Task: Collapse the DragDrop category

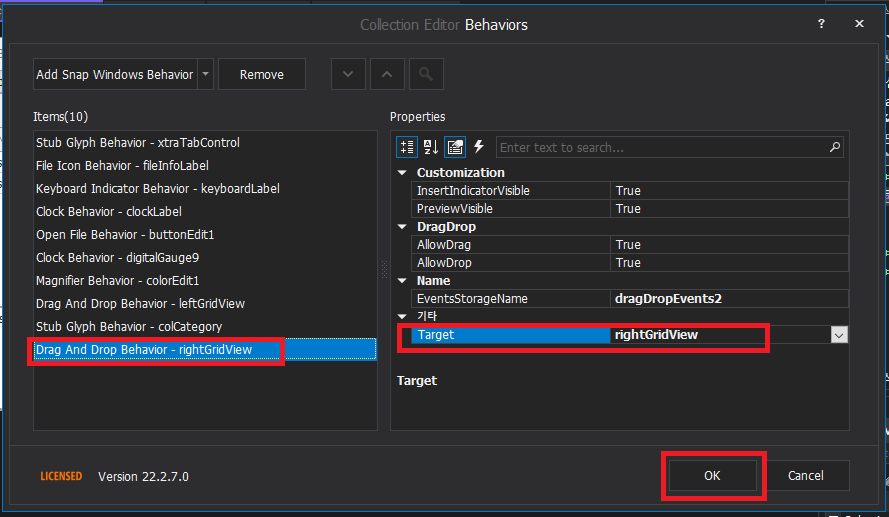Action: [403, 227]
